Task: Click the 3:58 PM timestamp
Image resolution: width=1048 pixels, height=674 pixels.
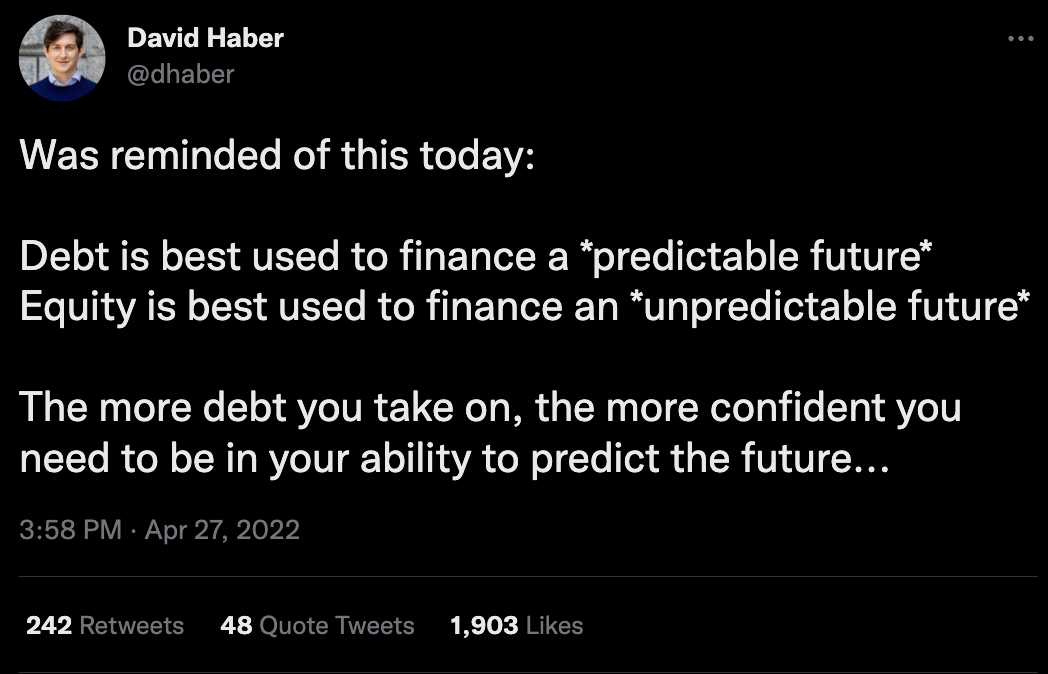Action: (x=70, y=530)
